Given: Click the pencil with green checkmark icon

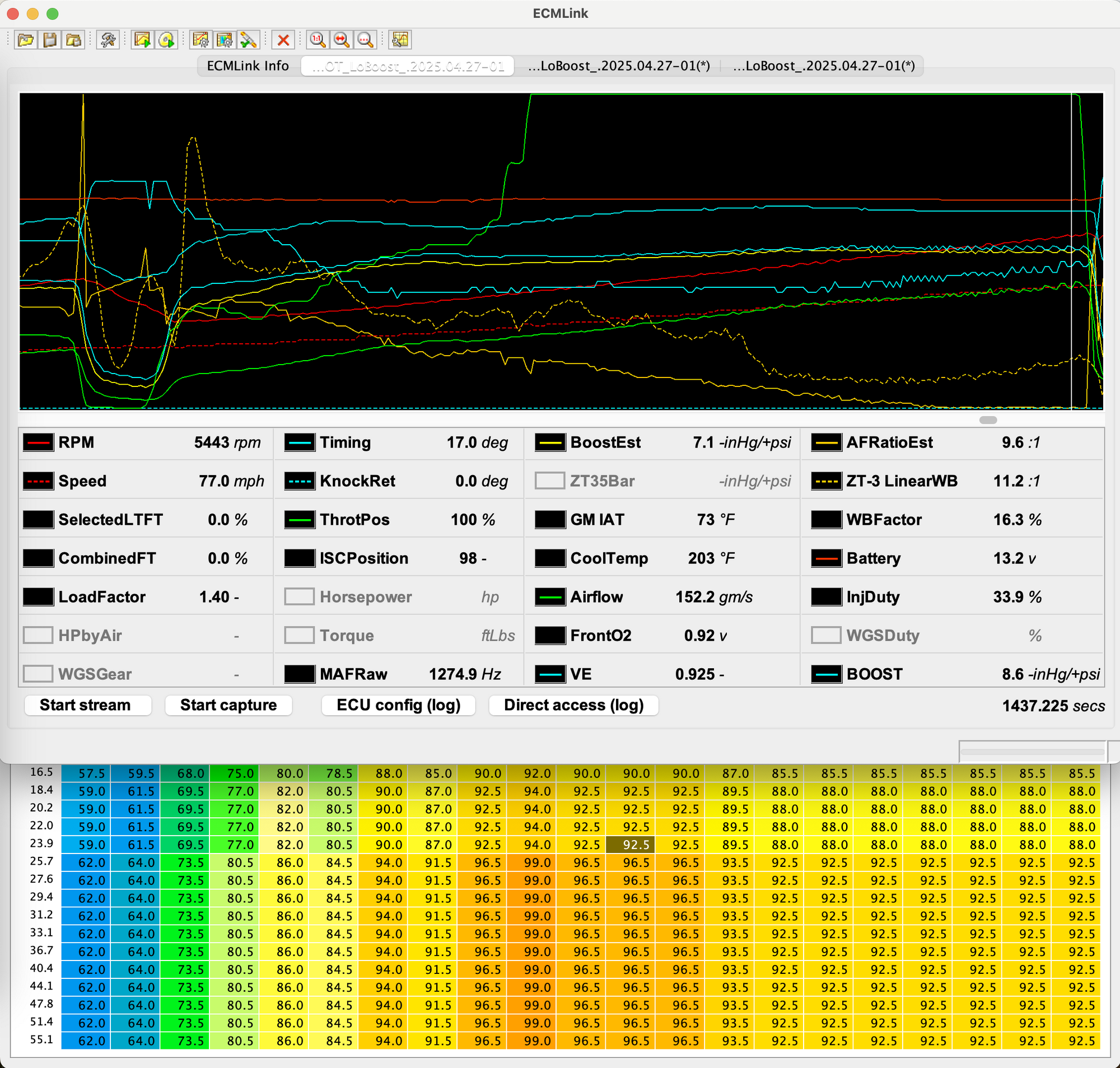Looking at the screenshot, I should (248, 40).
